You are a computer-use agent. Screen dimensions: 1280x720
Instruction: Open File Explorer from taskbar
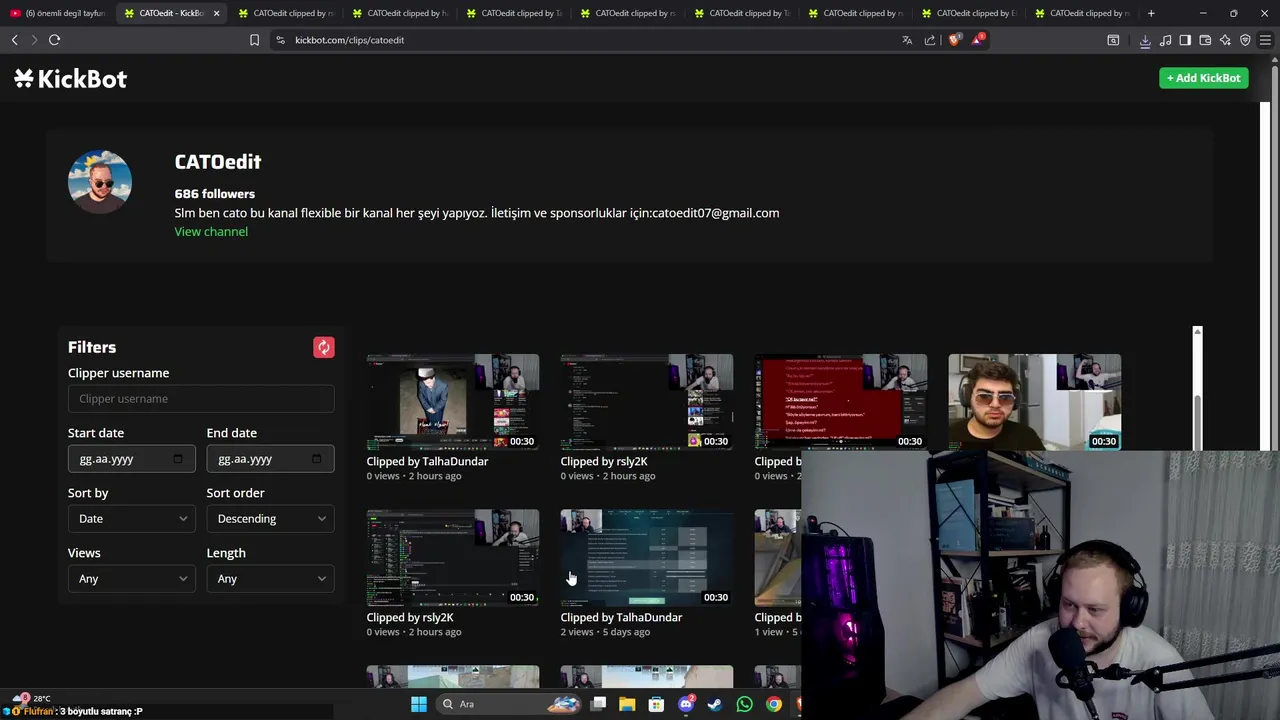coord(627,704)
